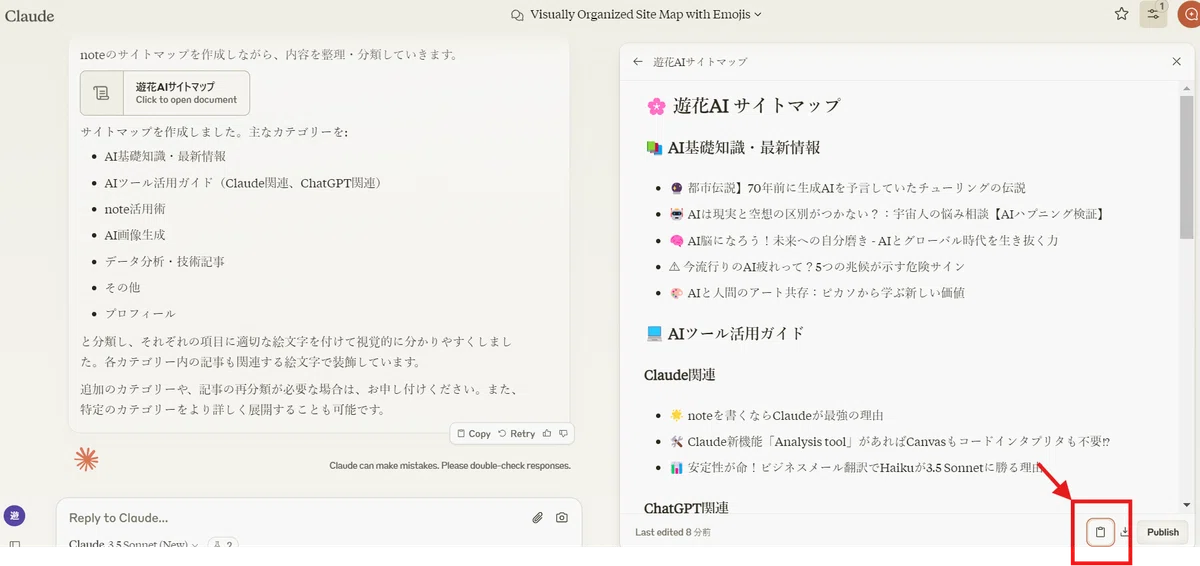This screenshot has width=1200, height=566.
Task: Attach a file with the paperclip icon
Action: coord(537,518)
